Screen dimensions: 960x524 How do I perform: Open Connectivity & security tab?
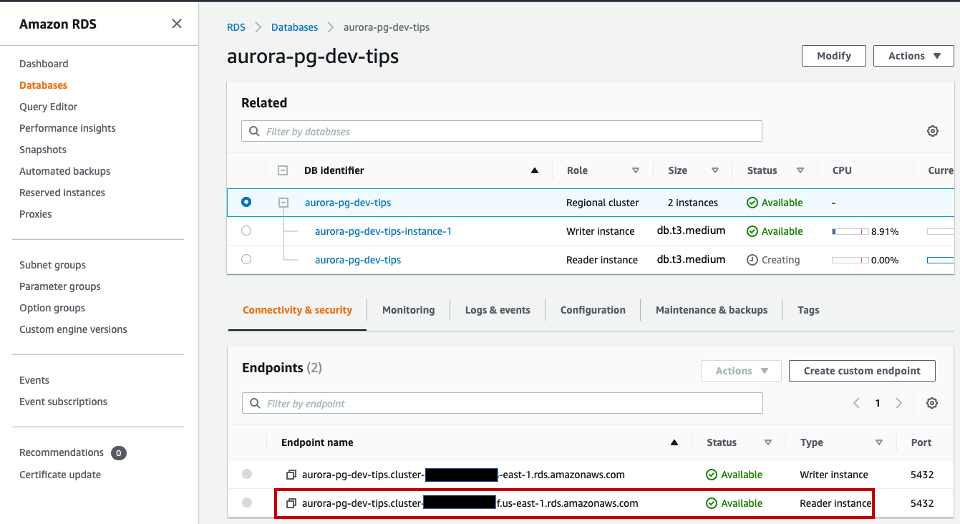pyautogui.click(x=297, y=310)
